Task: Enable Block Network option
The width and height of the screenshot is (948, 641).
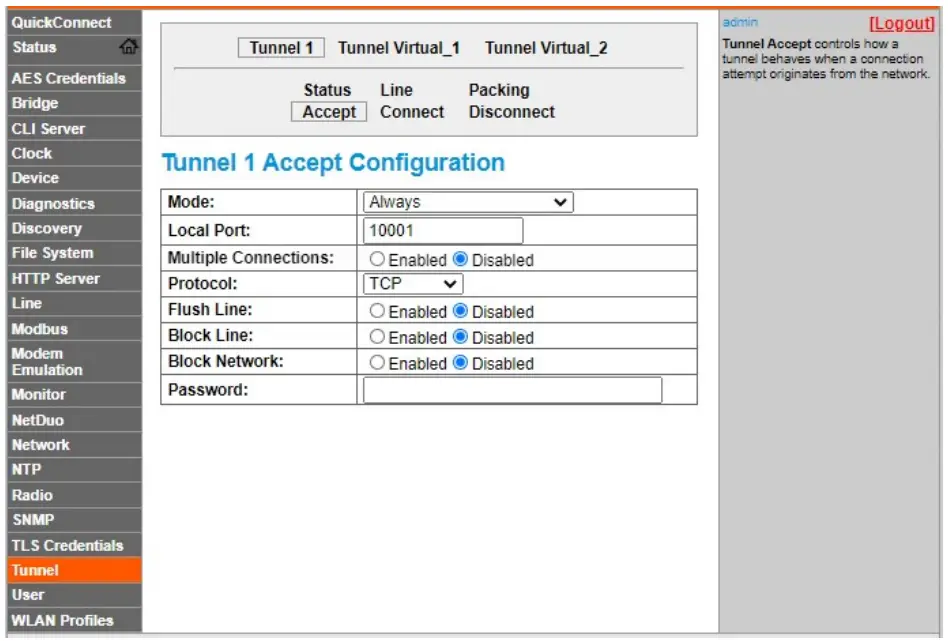Action: pyautogui.click(x=377, y=363)
